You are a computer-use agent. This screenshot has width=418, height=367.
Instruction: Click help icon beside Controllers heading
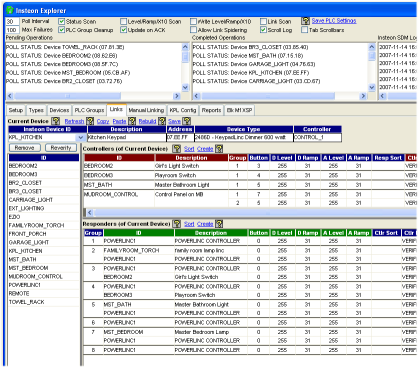coord(177,149)
